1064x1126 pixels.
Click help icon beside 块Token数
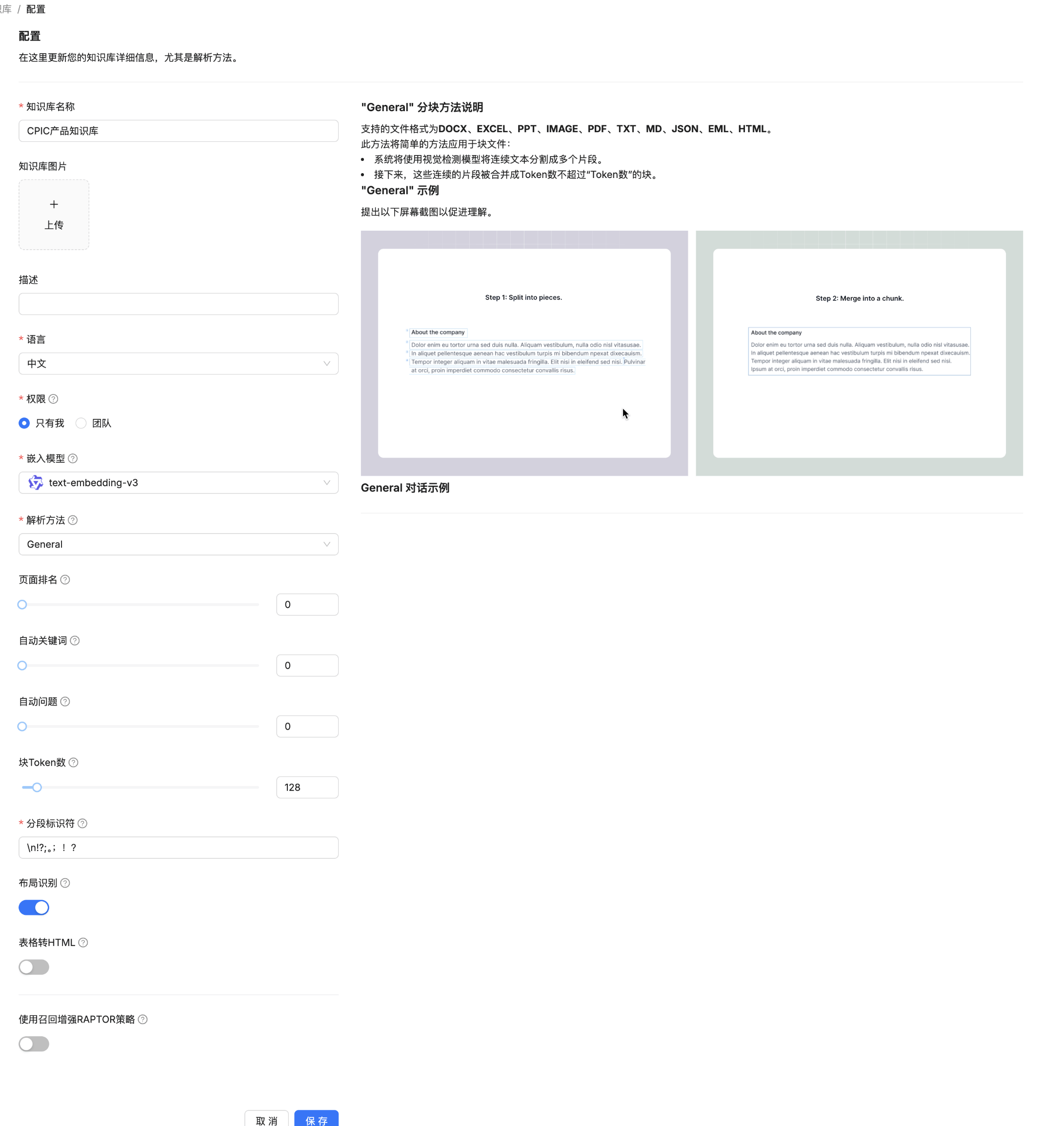point(73,762)
